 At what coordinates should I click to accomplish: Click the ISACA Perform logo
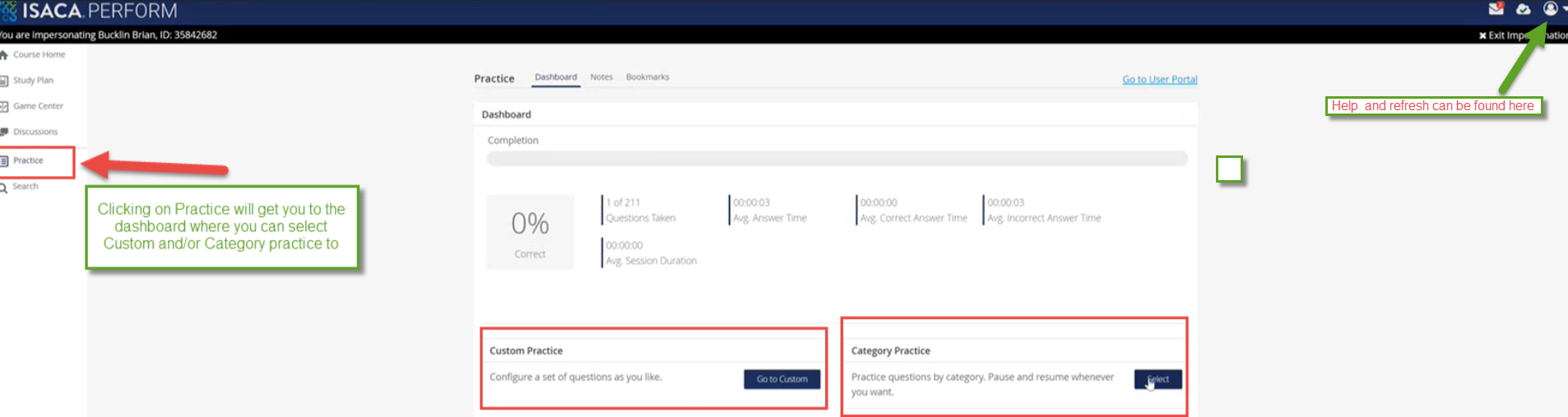pos(89,11)
